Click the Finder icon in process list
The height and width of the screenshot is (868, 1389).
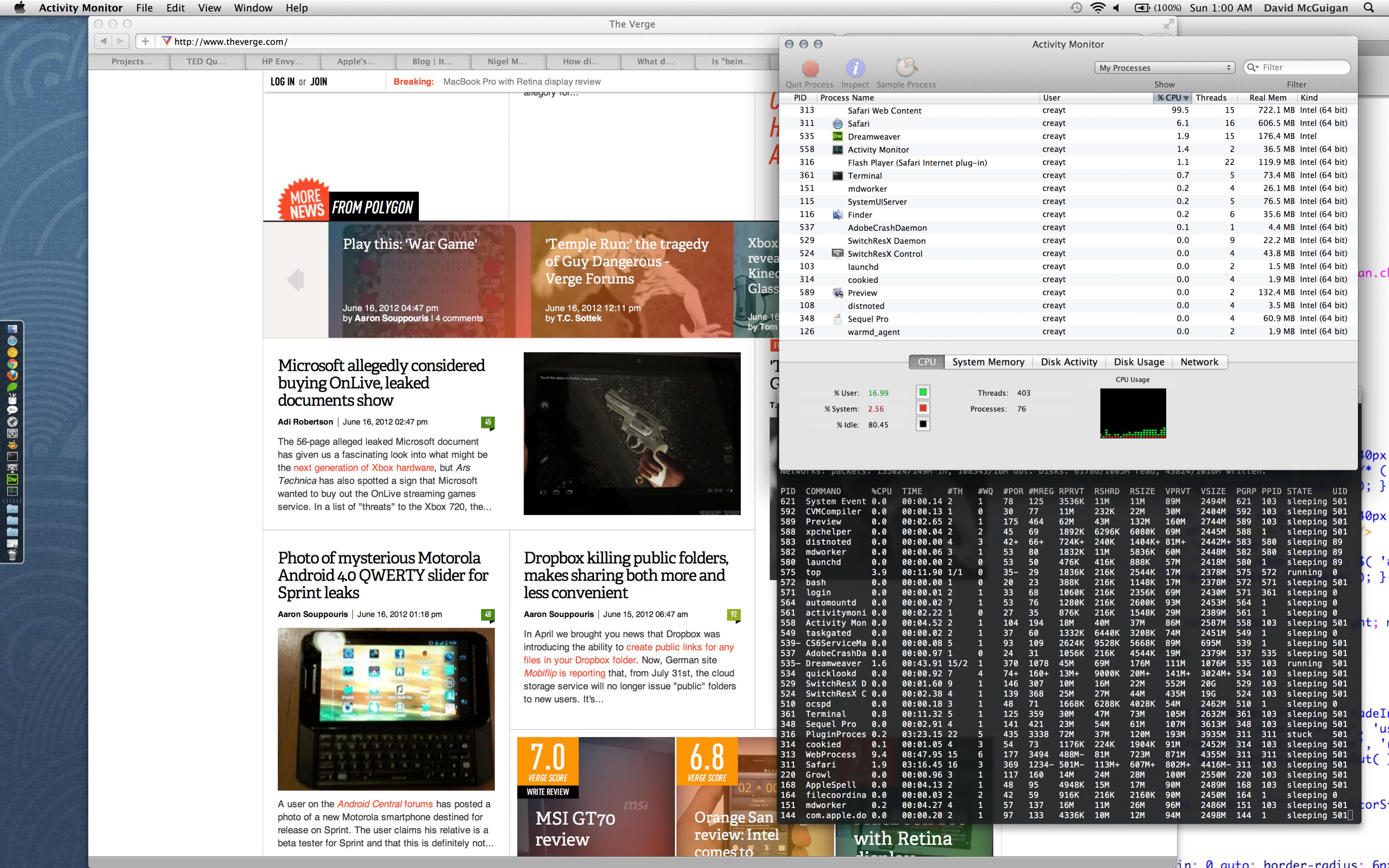[838, 215]
